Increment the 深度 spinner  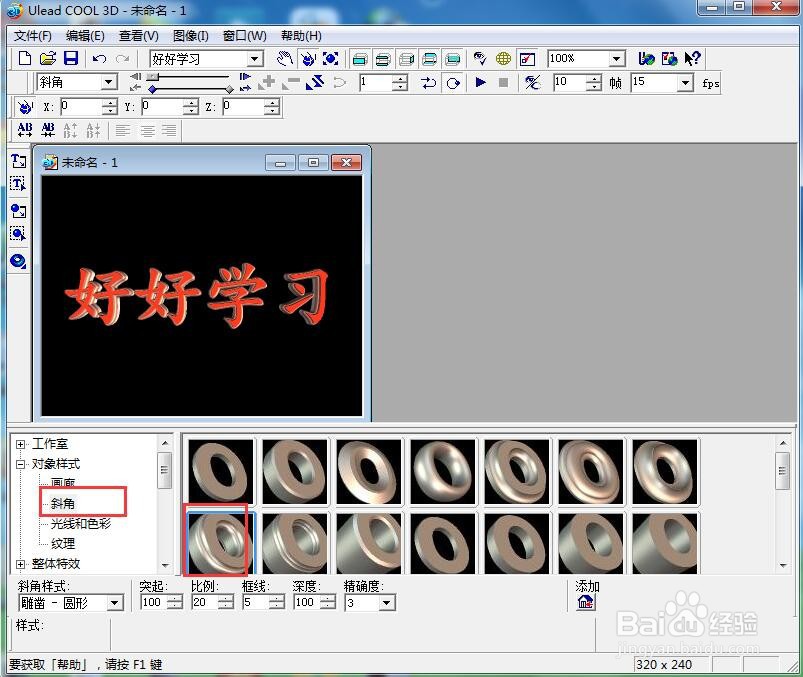[x=328, y=599]
